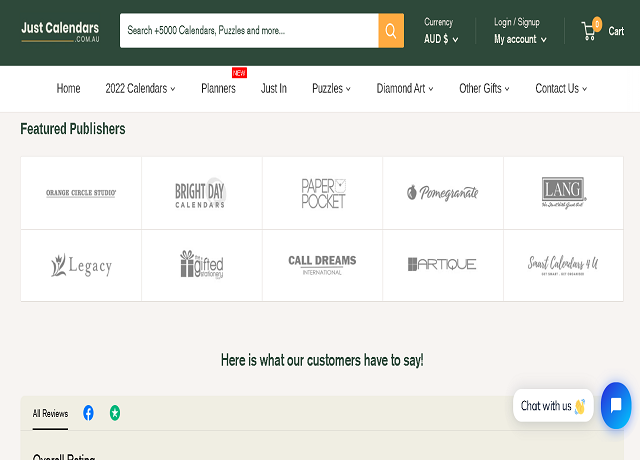Choose the Legacy publisher logo

click(81, 265)
